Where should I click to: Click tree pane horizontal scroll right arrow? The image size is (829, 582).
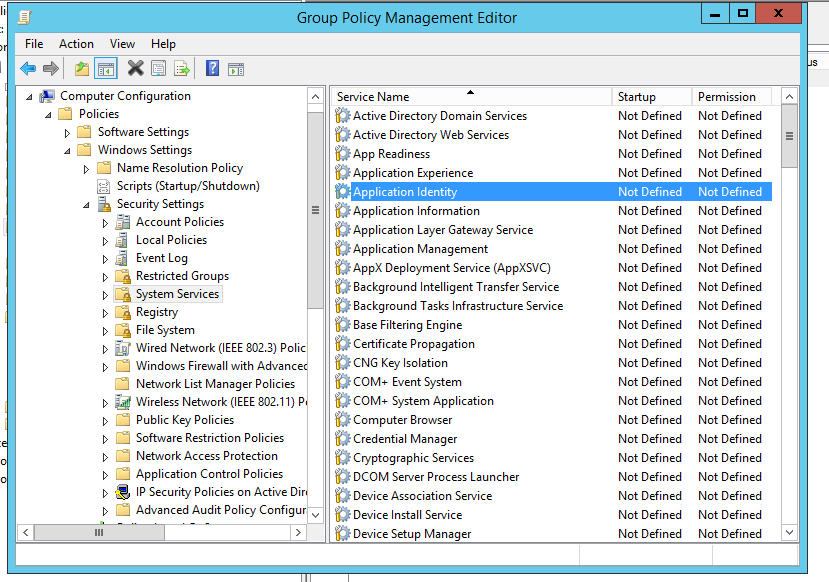coord(299,532)
